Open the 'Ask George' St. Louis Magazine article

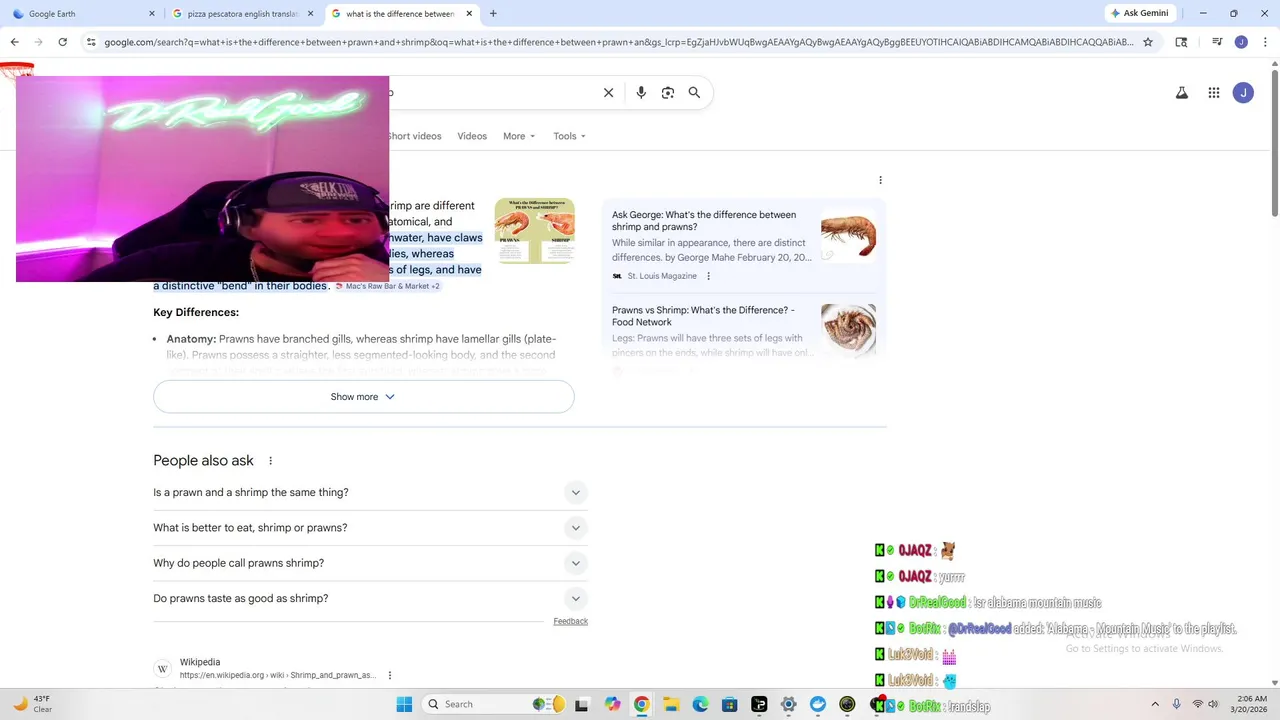point(704,221)
